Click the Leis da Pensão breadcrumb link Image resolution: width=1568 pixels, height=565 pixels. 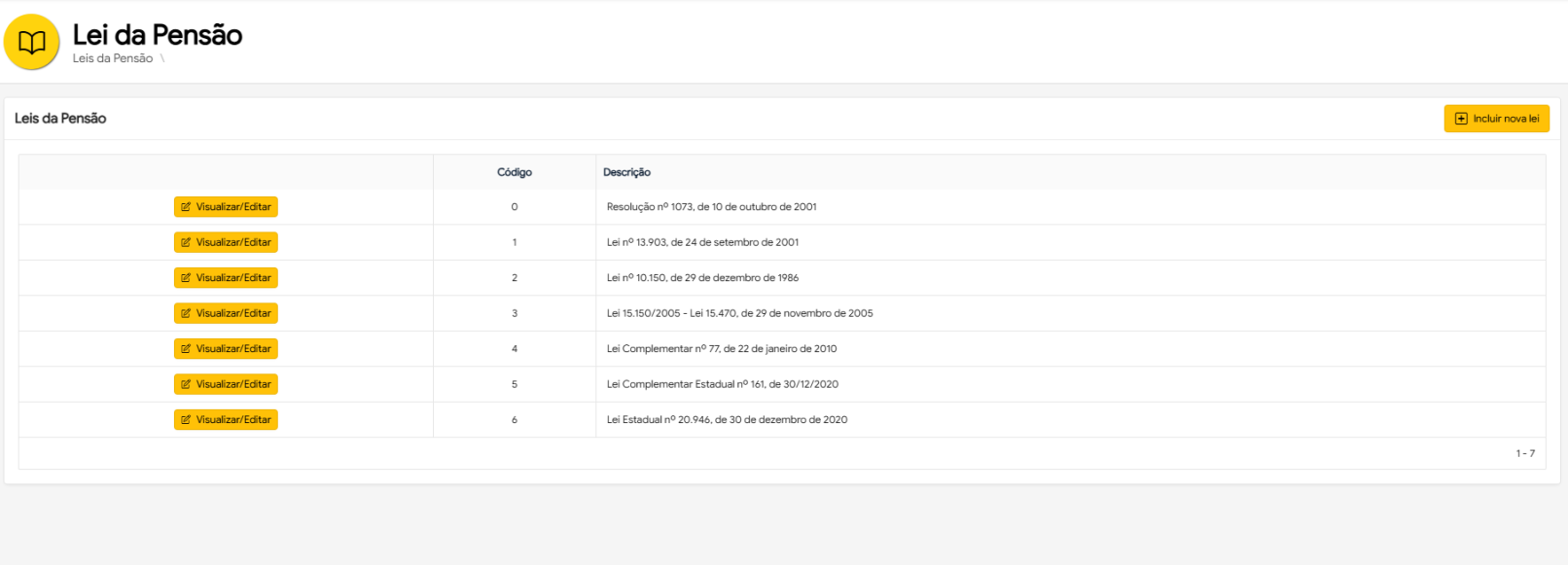pos(113,58)
